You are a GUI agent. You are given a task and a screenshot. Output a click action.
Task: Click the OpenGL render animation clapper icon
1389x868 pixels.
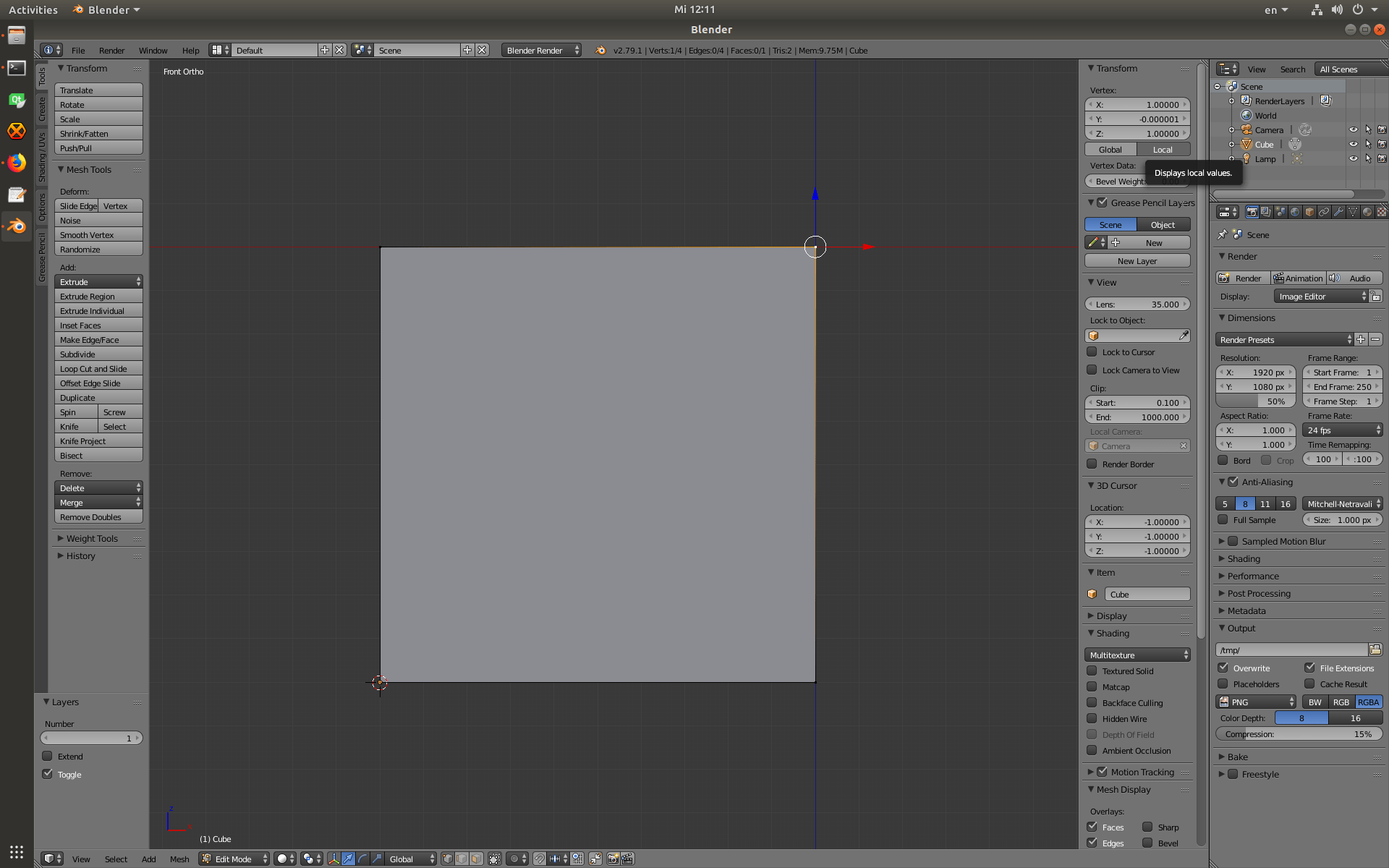[x=628, y=859]
